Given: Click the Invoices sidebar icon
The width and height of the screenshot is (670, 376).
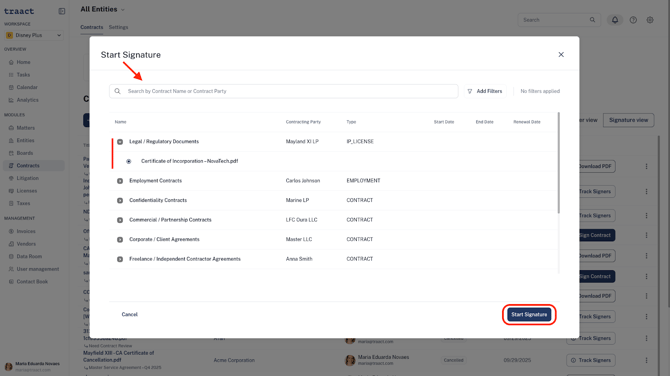Looking at the screenshot, I should pos(11,231).
